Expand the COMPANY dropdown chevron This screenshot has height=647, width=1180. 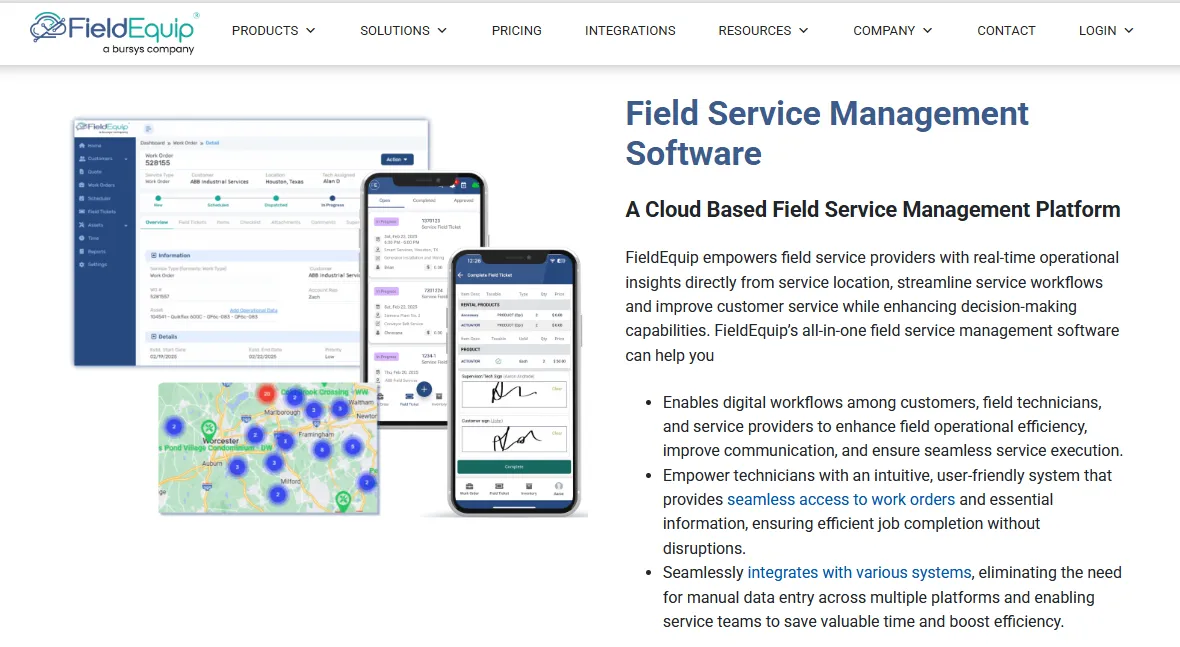tap(927, 31)
